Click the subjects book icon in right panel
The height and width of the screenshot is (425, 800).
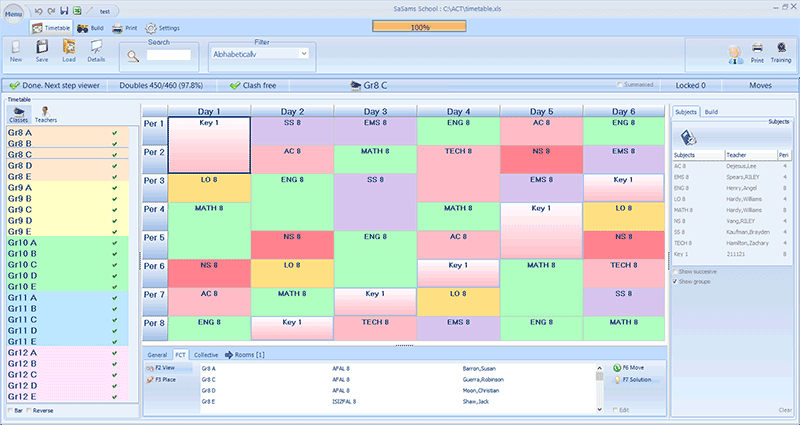(x=688, y=138)
